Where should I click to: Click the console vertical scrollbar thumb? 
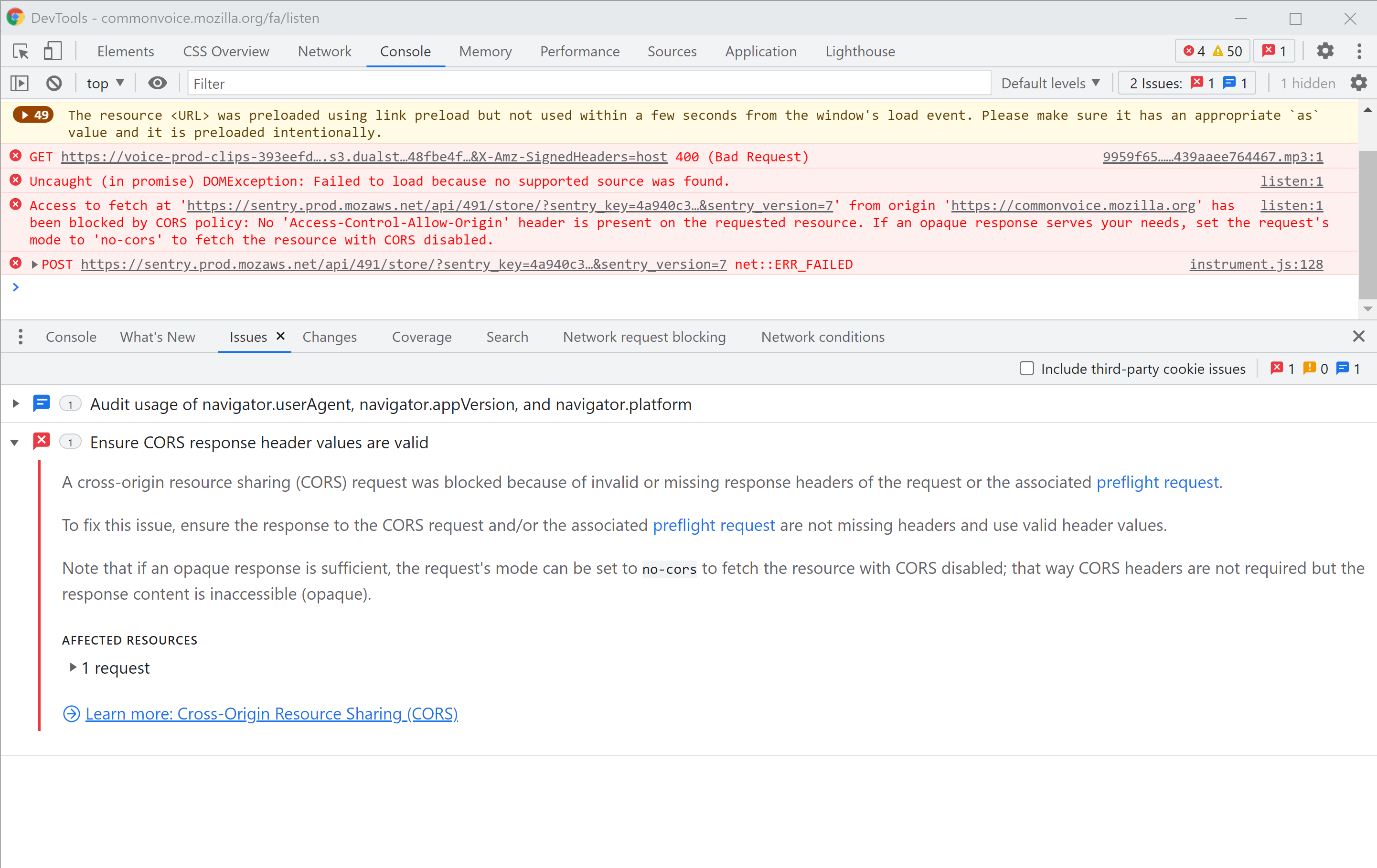click(1366, 224)
